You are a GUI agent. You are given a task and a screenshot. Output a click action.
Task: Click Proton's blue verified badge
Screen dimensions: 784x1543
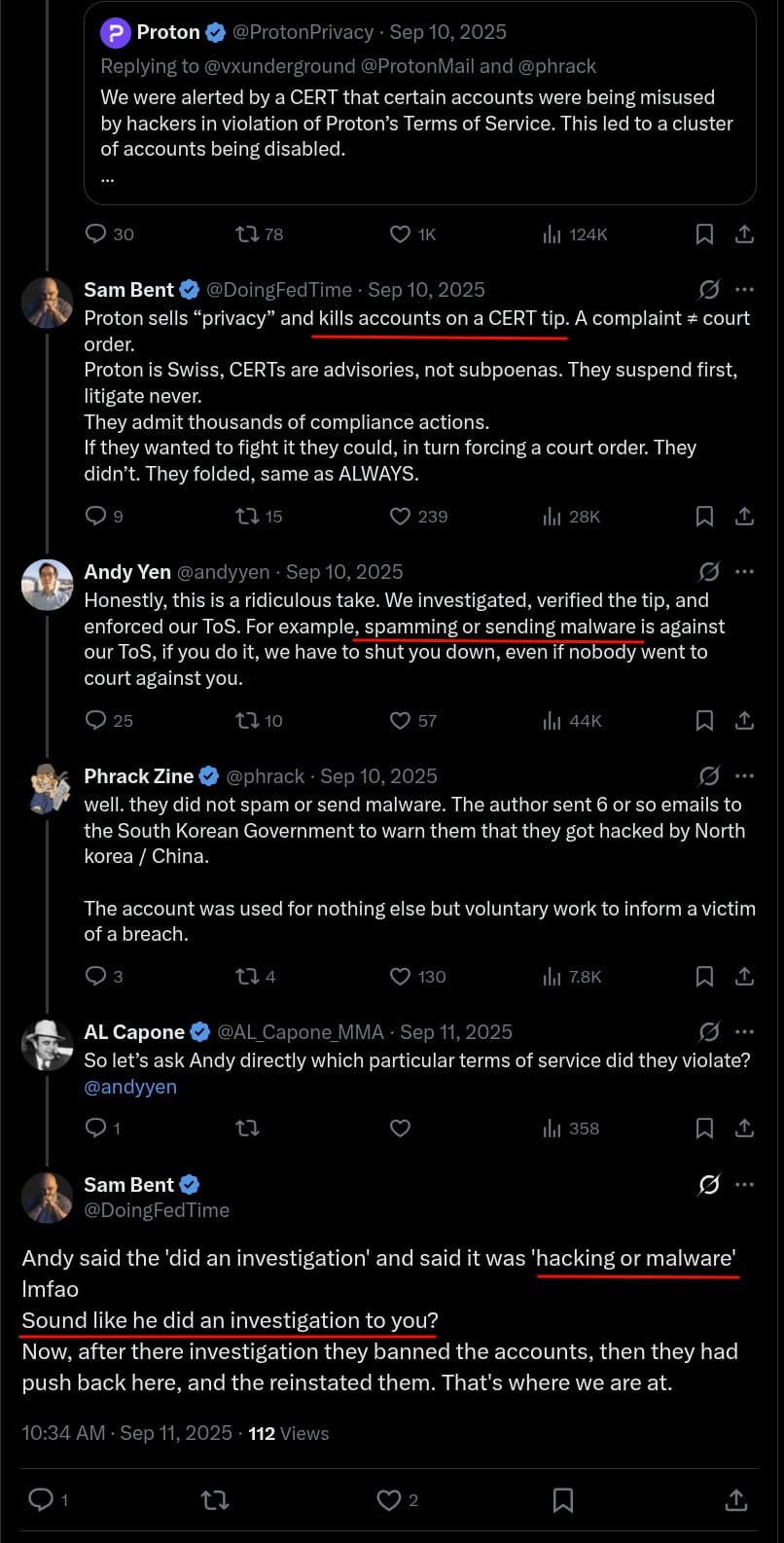point(215,31)
